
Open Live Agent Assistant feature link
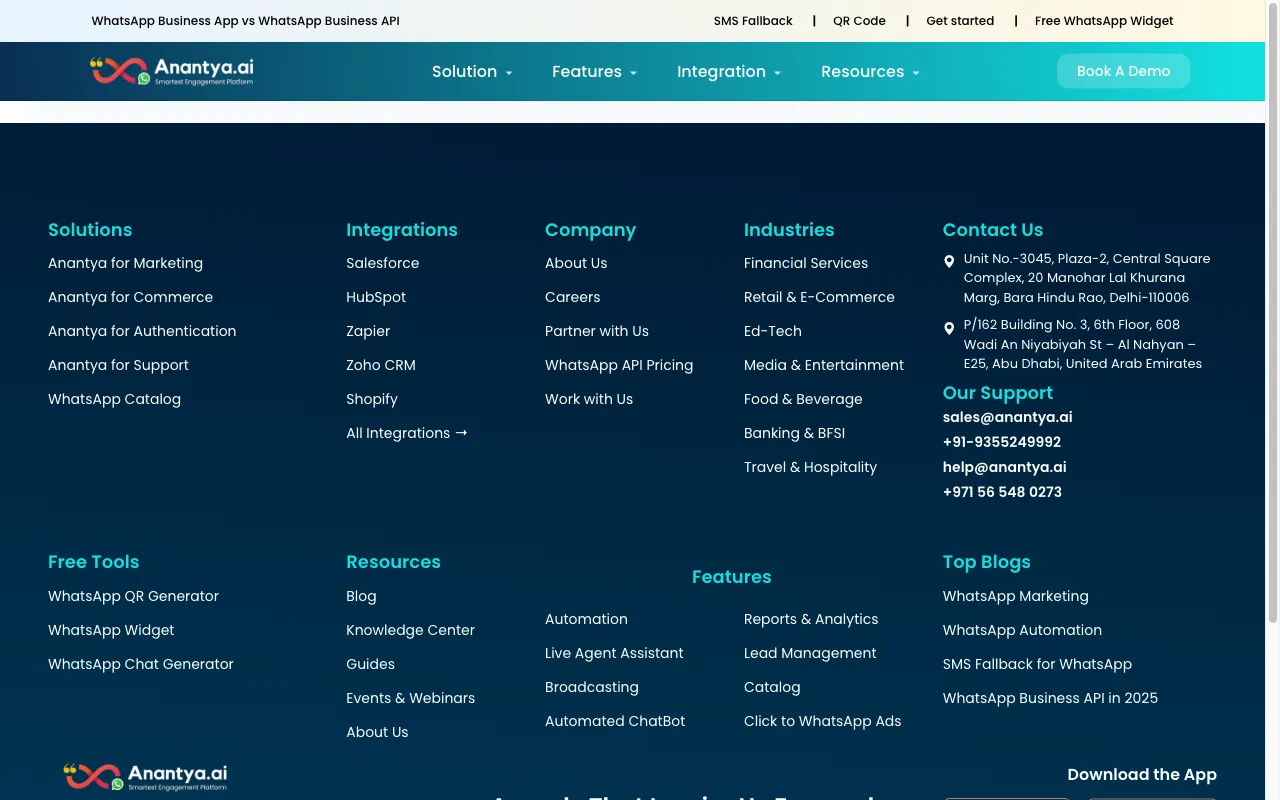(614, 653)
